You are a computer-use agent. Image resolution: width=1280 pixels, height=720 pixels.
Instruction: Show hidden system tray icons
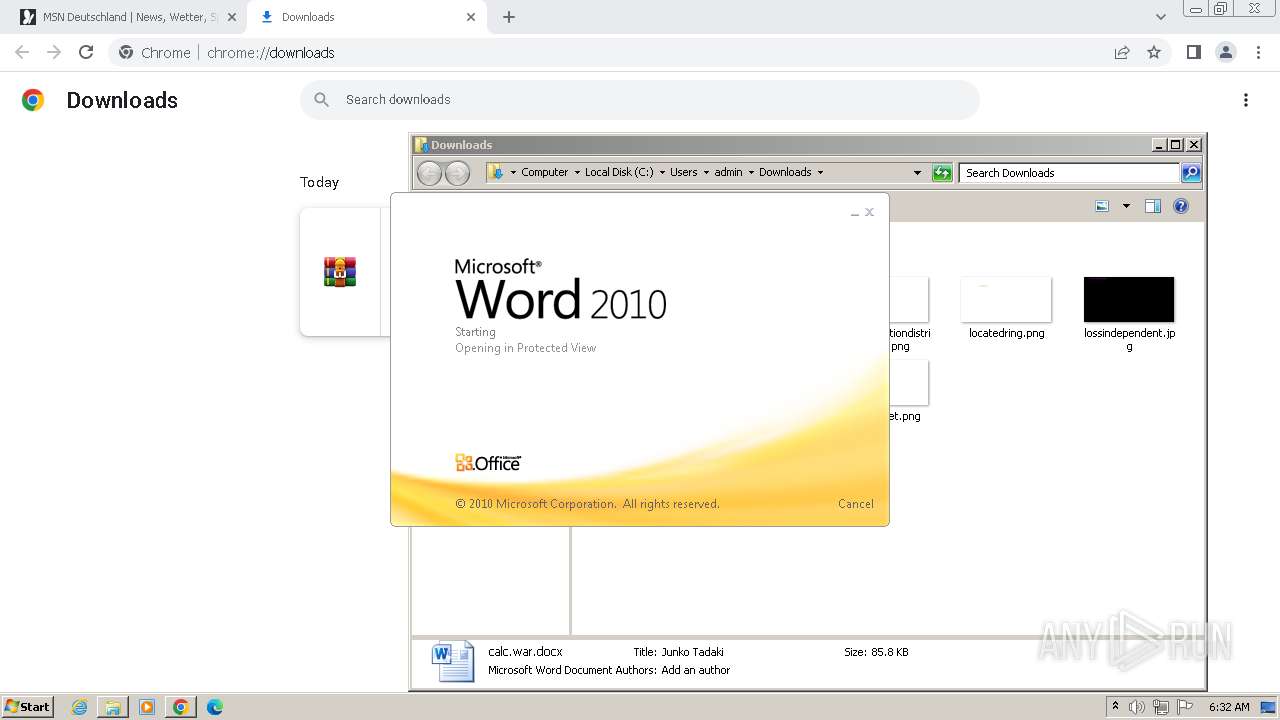tap(1116, 707)
